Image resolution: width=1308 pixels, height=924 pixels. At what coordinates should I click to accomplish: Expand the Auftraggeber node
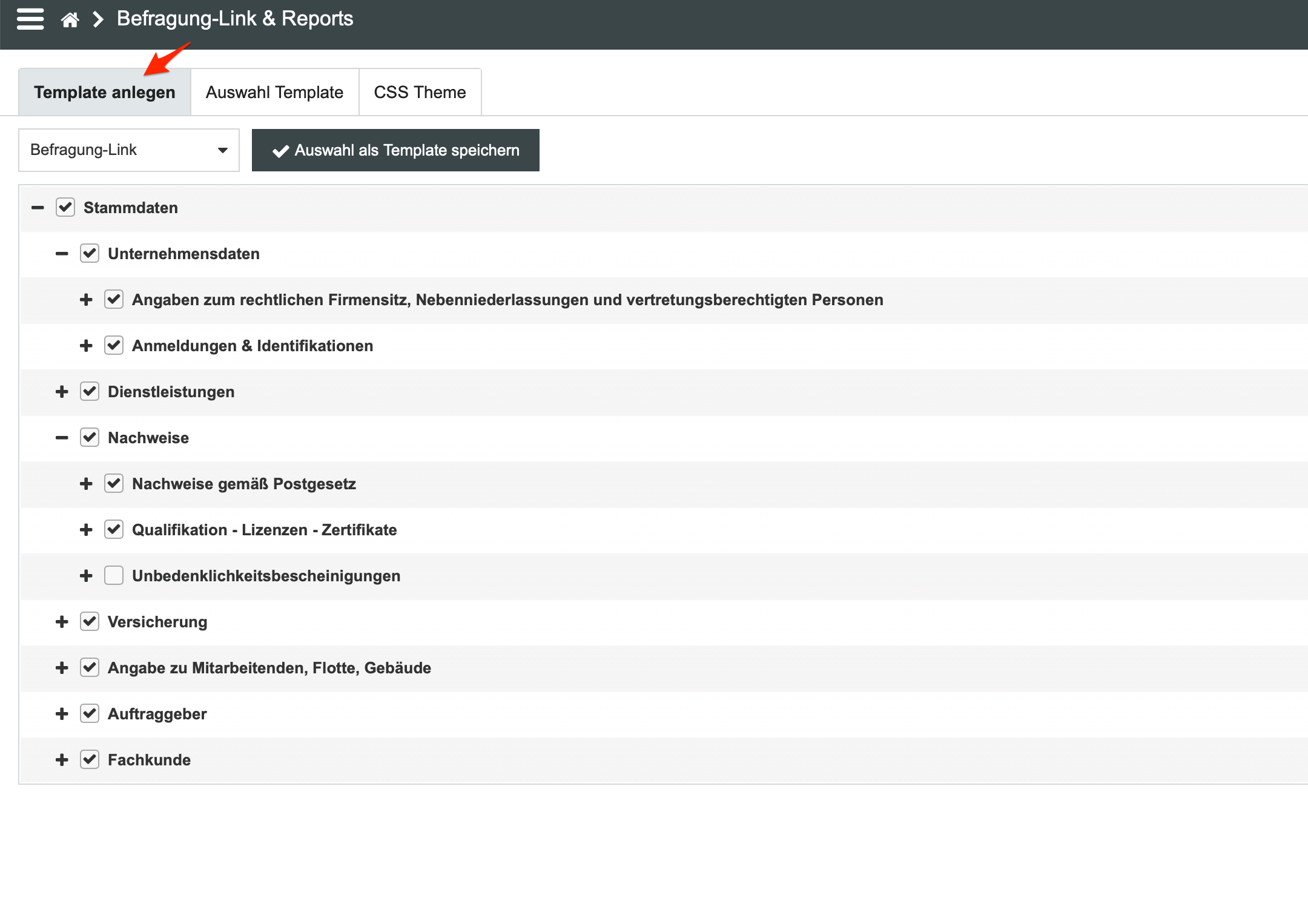[62, 714]
